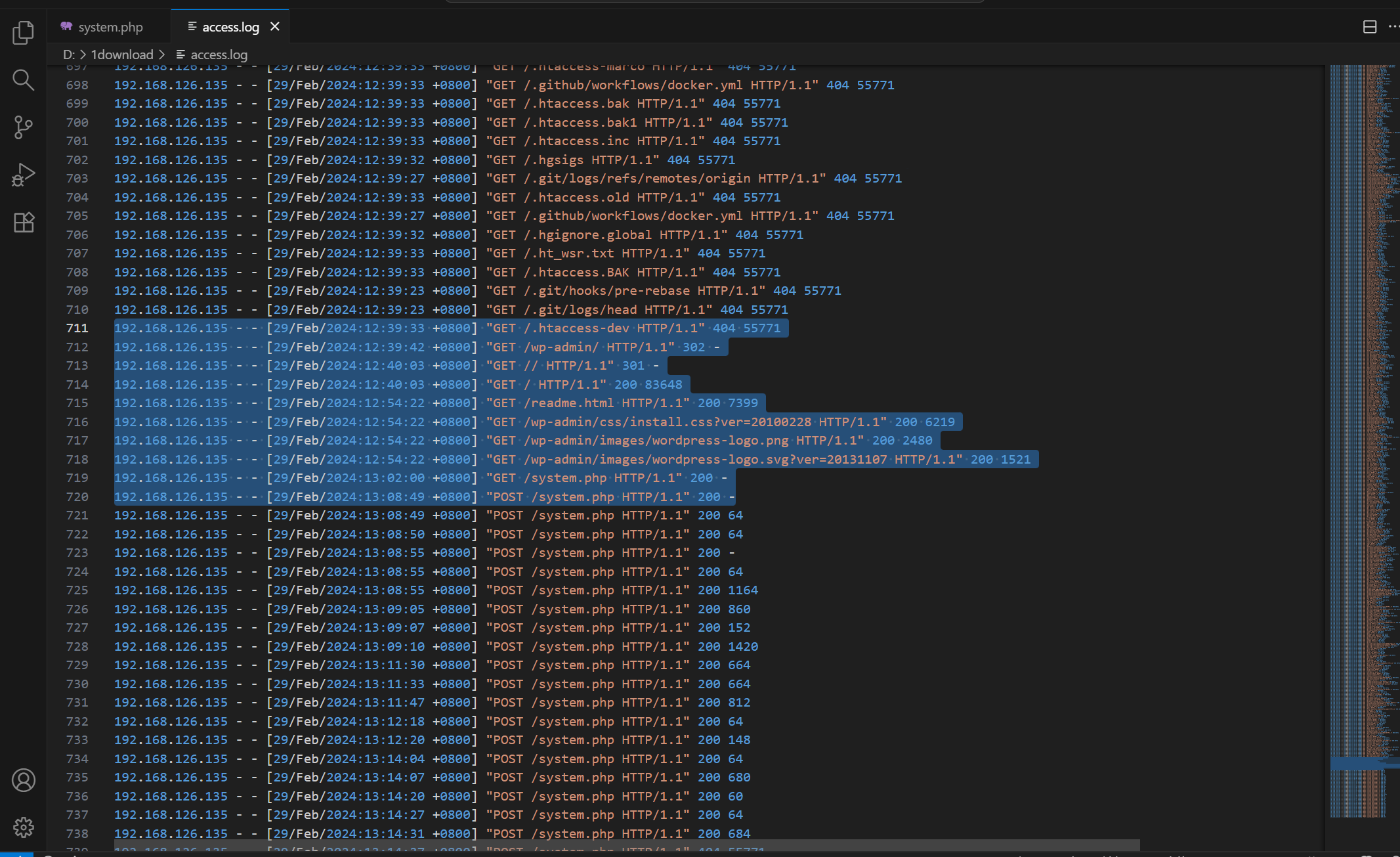Click the split editor layout icon
The width and height of the screenshot is (1400, 857).
click(x=1370, y=27)
